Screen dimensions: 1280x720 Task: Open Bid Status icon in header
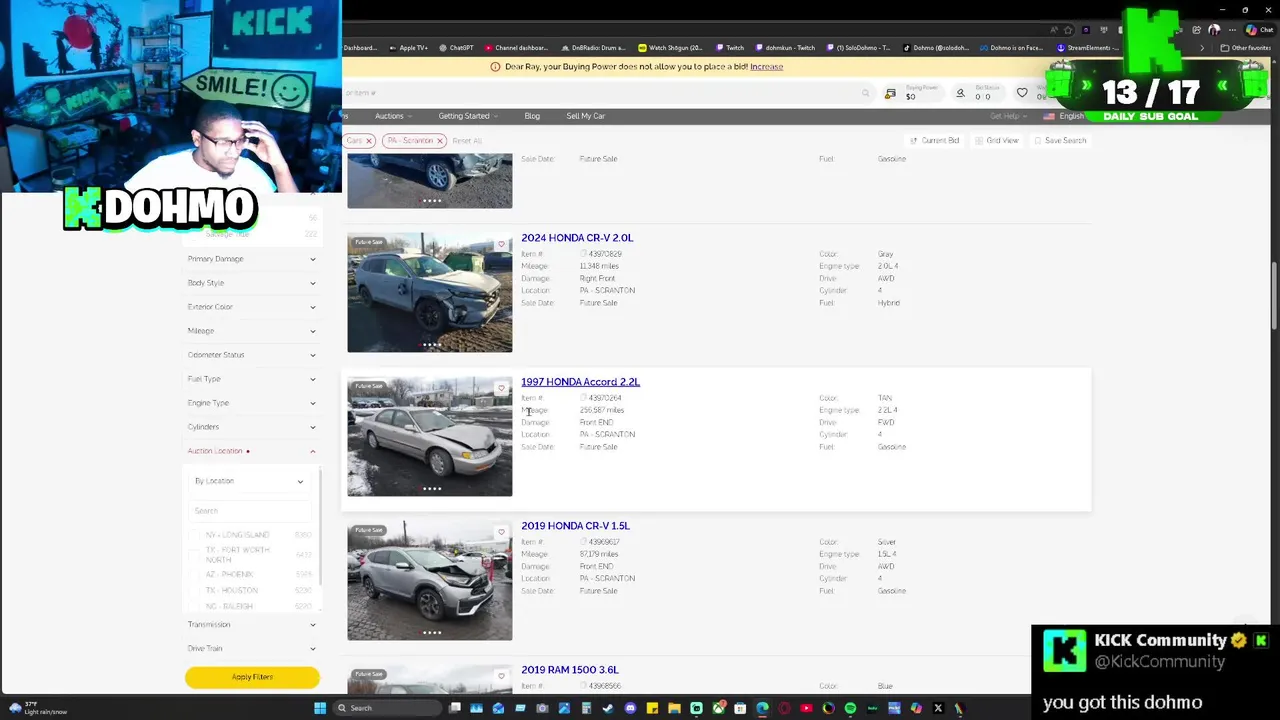(960, 93)
